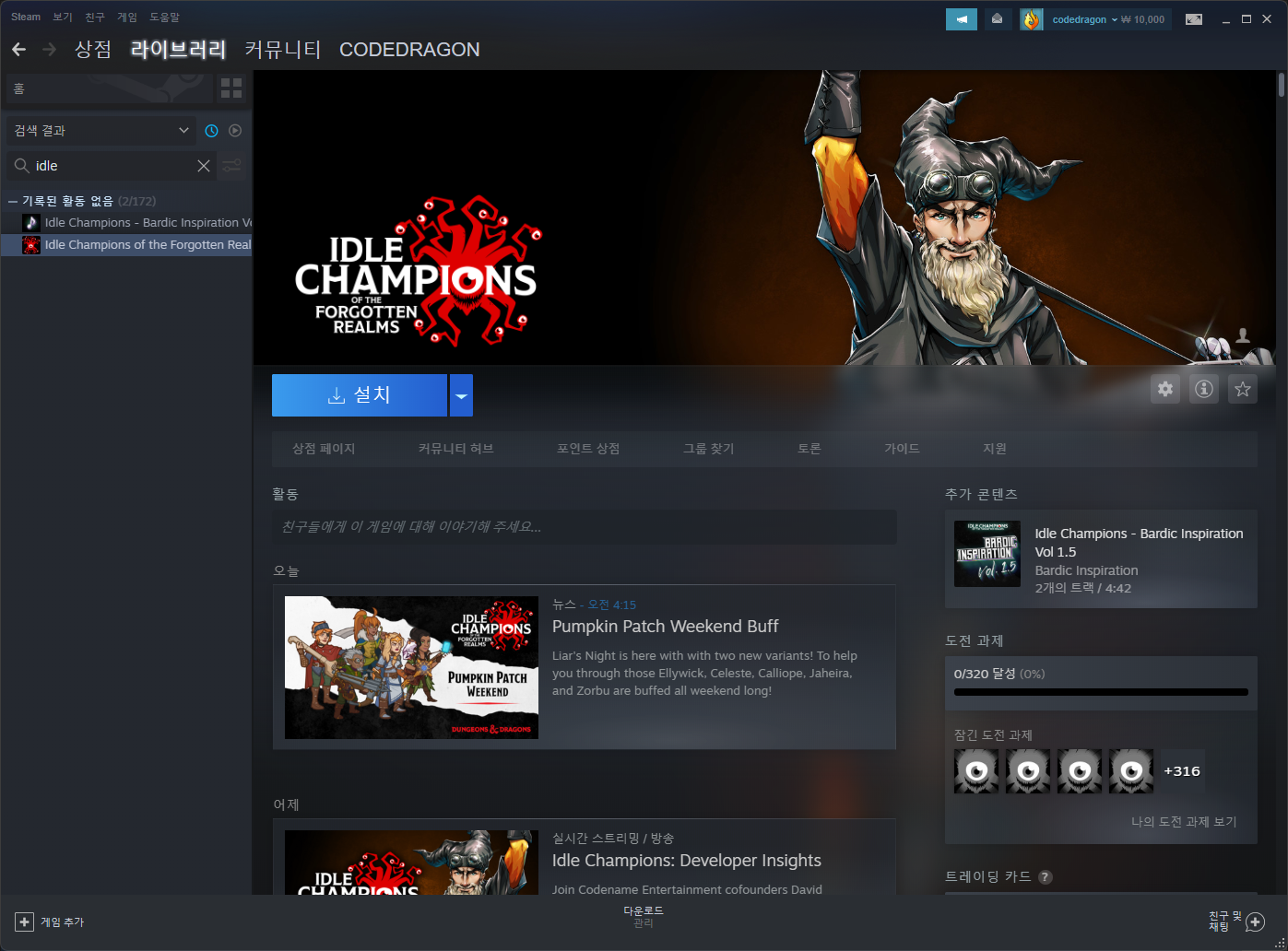Open the 친구 menu

coord(95,18)
